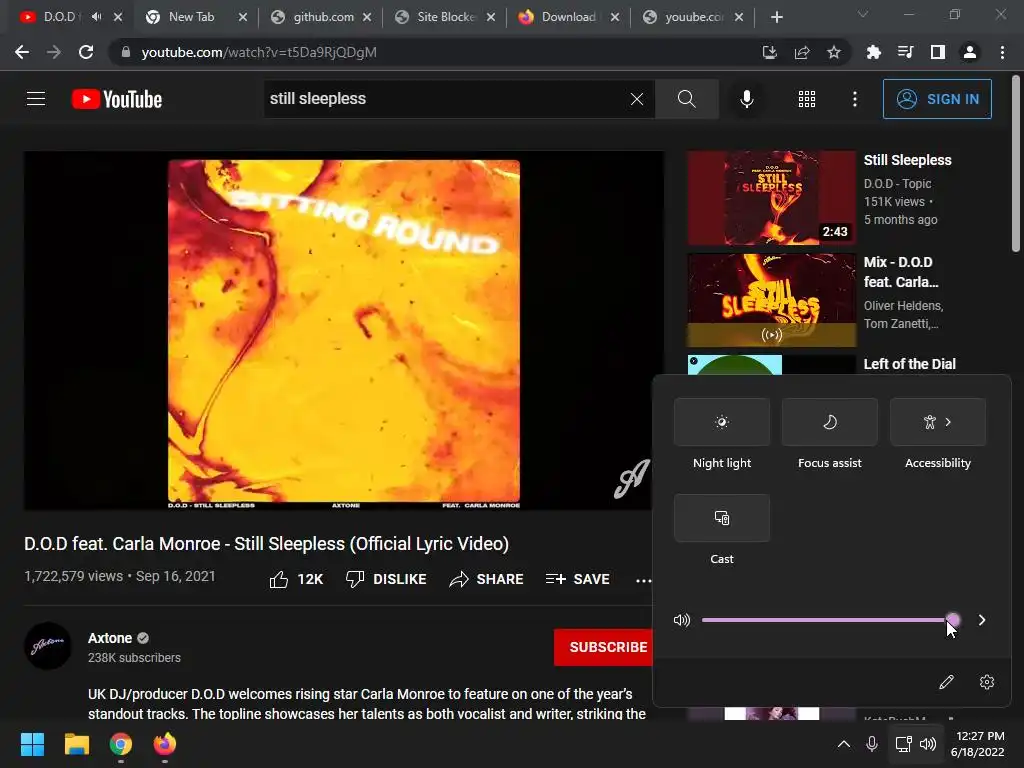Toggle Night light in quick settings
The image size is (1024, 768).
pyautogui.click(x=722, y=422)
